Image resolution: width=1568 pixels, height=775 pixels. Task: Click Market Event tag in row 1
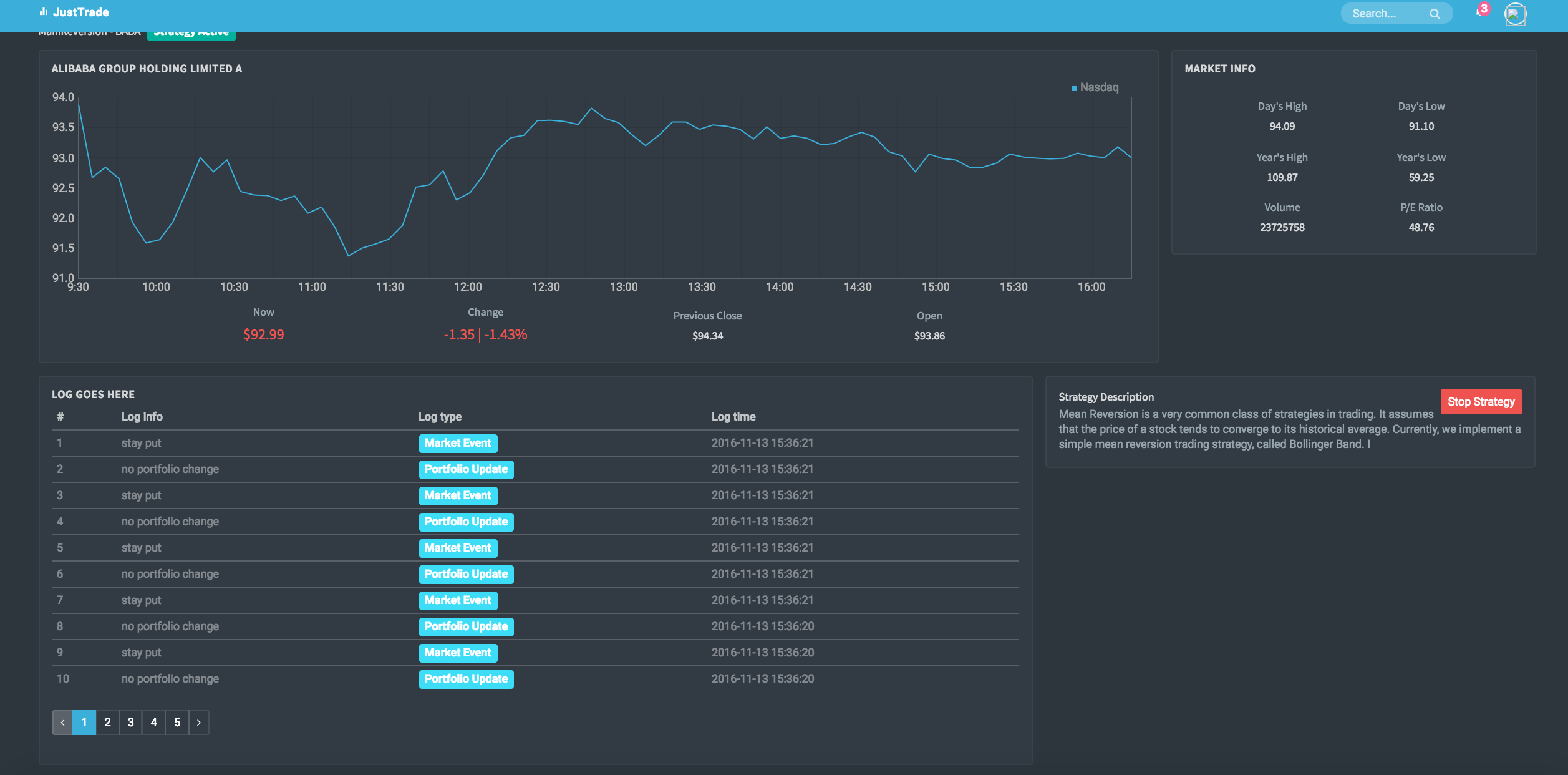(458, 443)
